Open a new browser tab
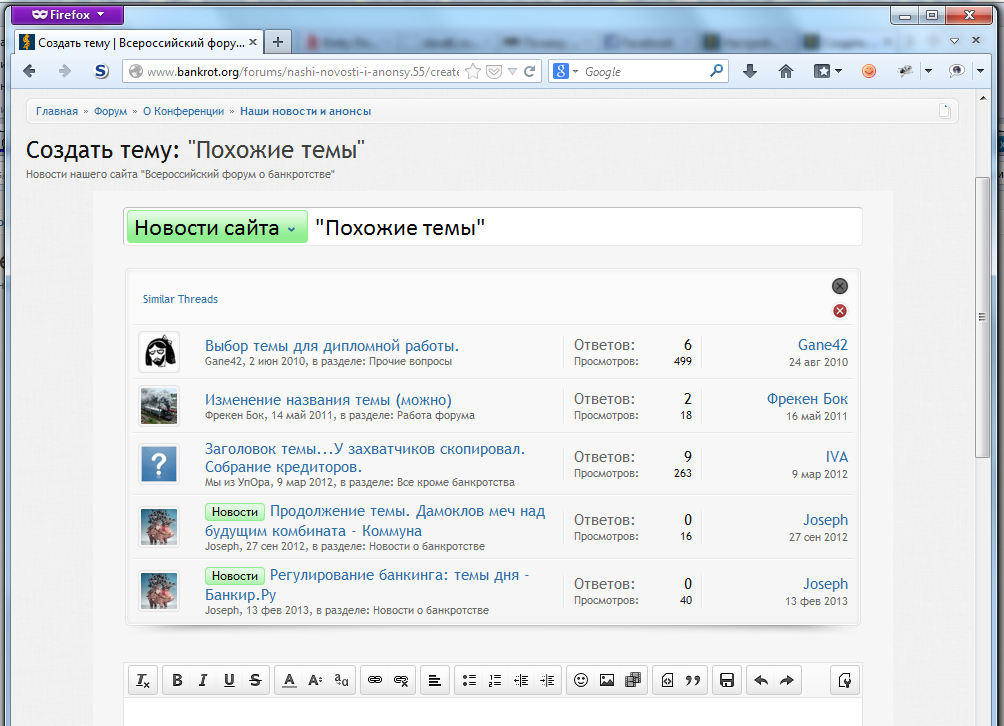The height and width of the screenshot is (726, 1004). tap(278, 41)
